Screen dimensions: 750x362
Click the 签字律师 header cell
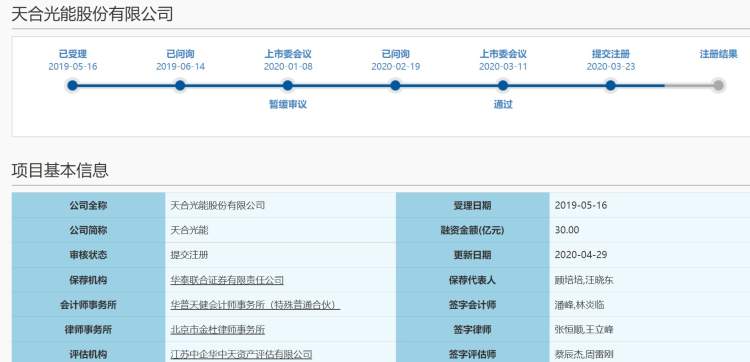point(473,330)
